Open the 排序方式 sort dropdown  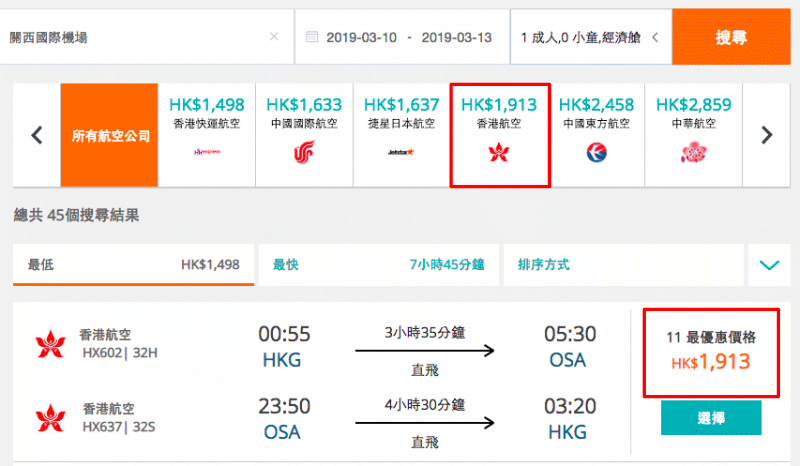point(623,265)
